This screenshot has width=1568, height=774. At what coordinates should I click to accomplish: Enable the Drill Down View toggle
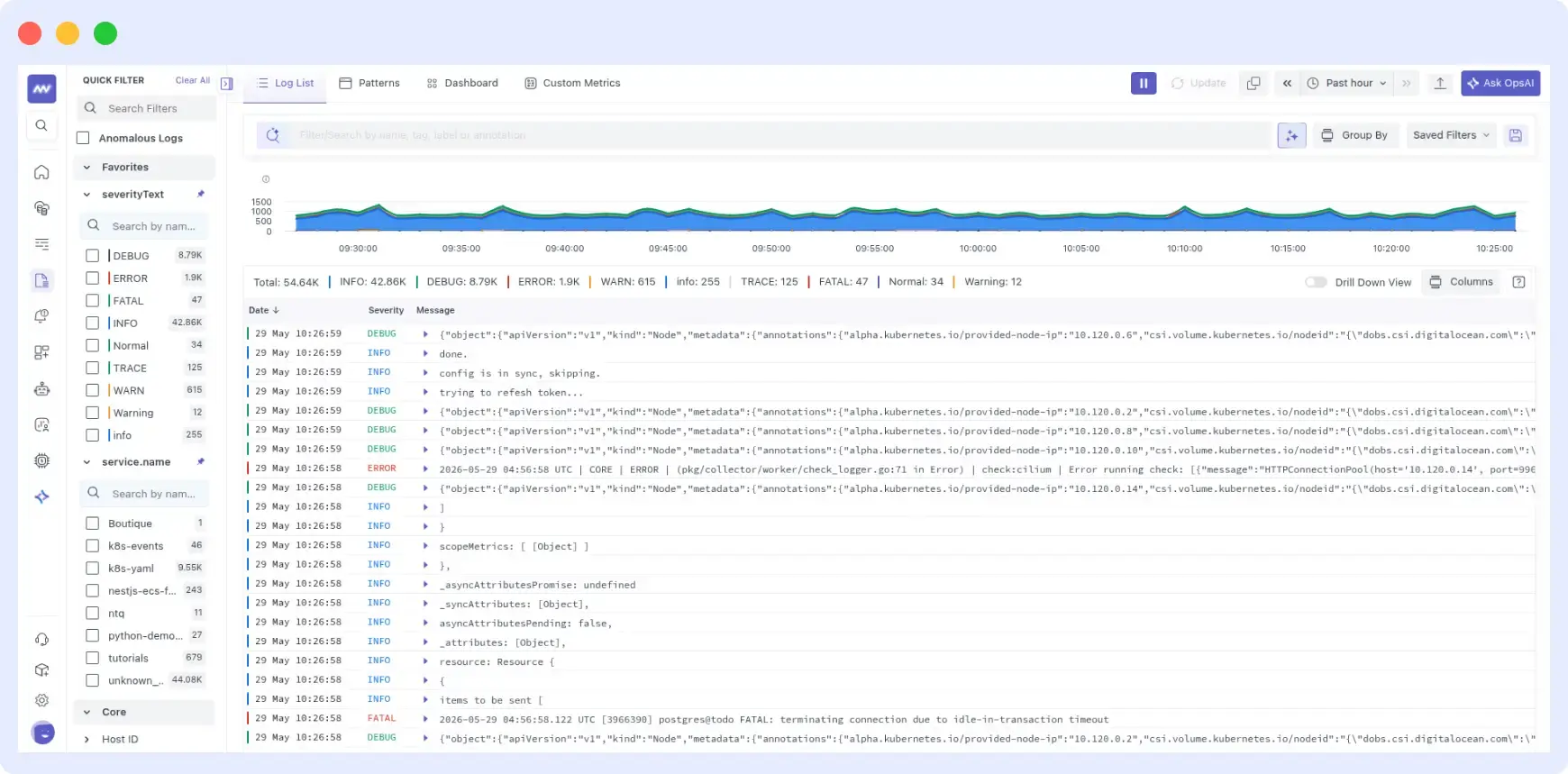[1316, 282]
